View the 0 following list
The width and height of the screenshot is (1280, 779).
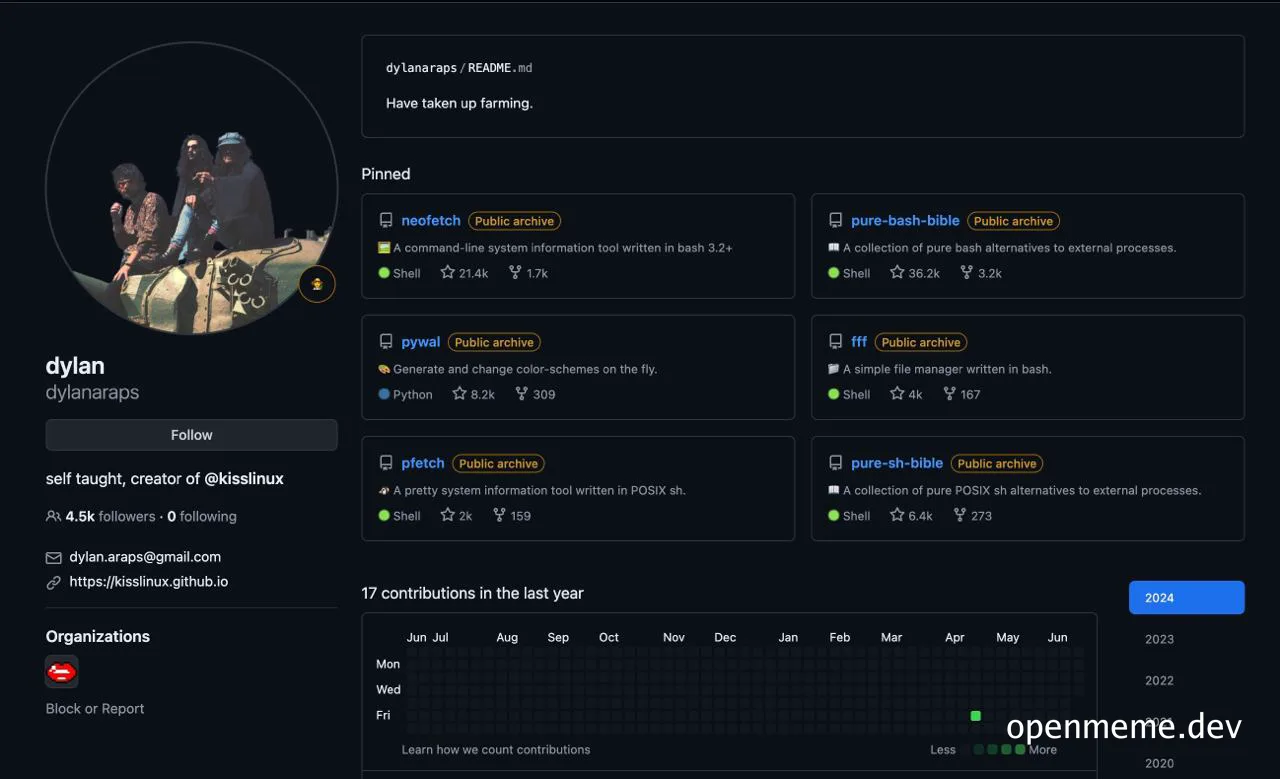pos(202,516)
